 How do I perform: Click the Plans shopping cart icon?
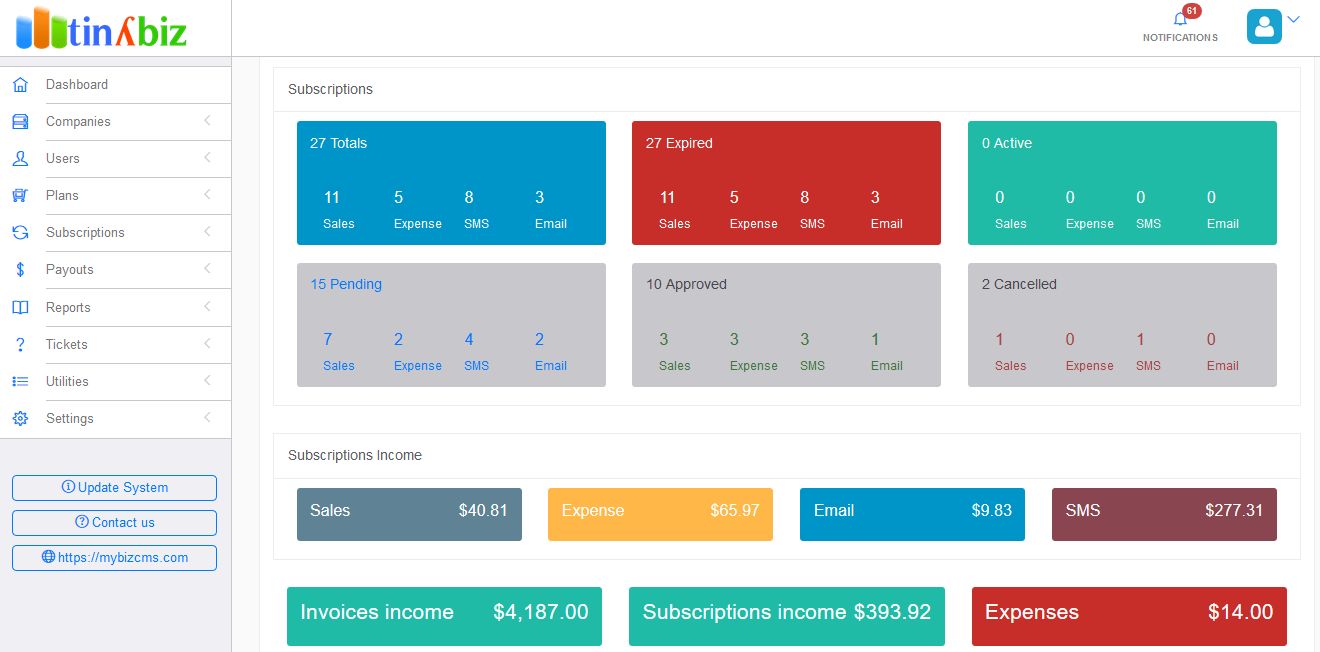pos(20,196)
